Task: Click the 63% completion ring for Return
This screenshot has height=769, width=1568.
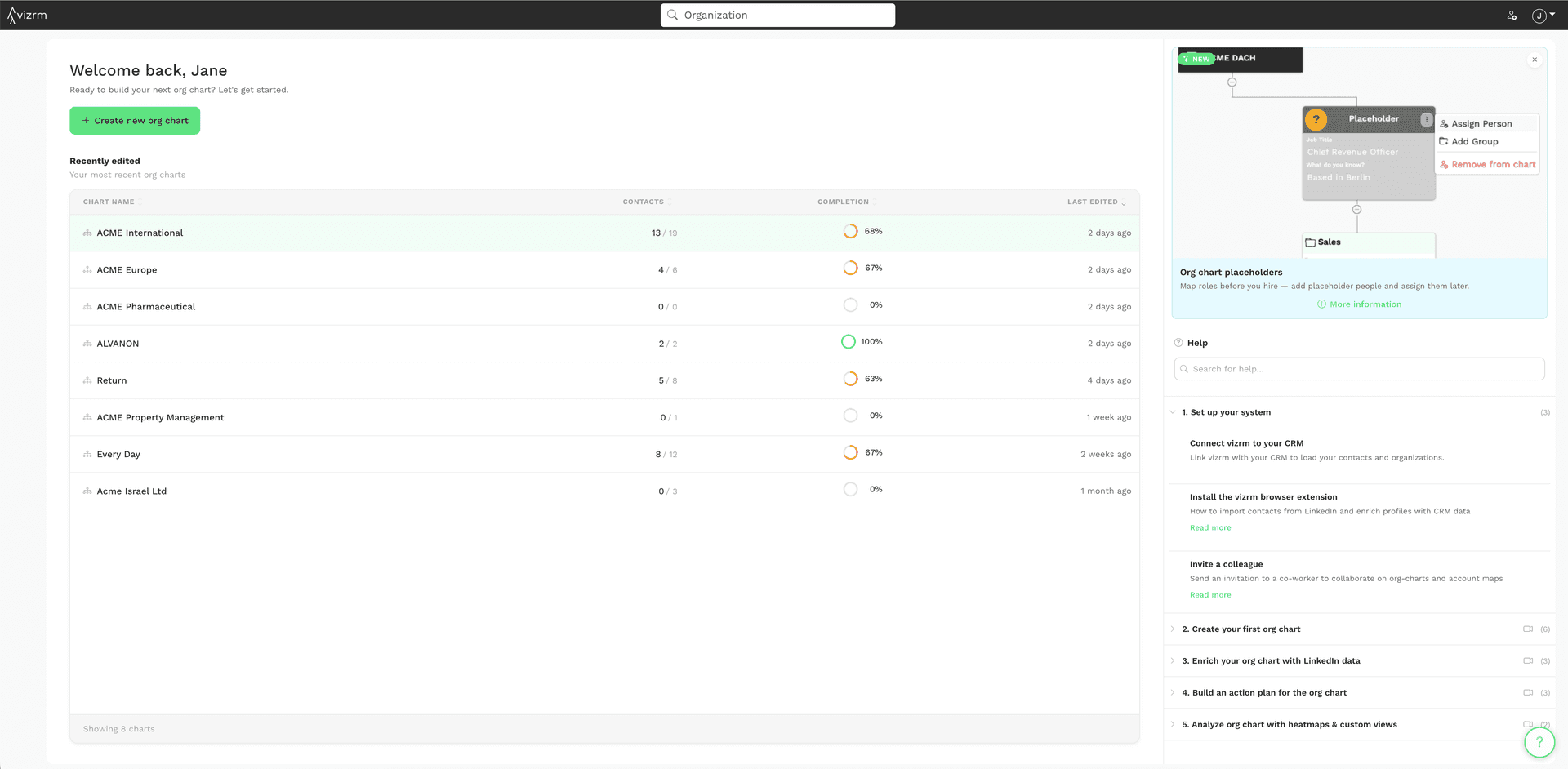Action: click(850, 379)
